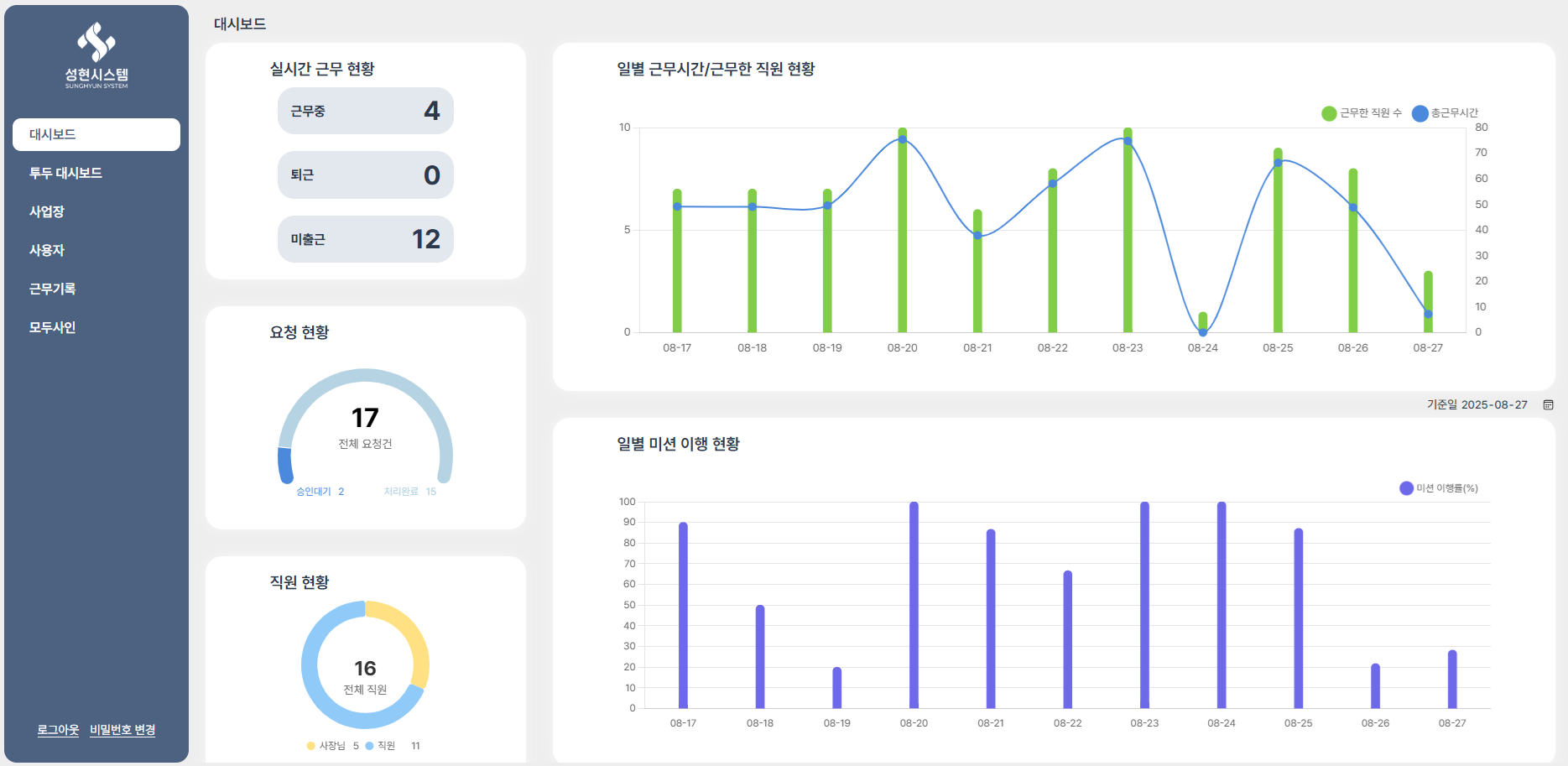Open the calendar icon beside 기준일 date

point(1548,405)
